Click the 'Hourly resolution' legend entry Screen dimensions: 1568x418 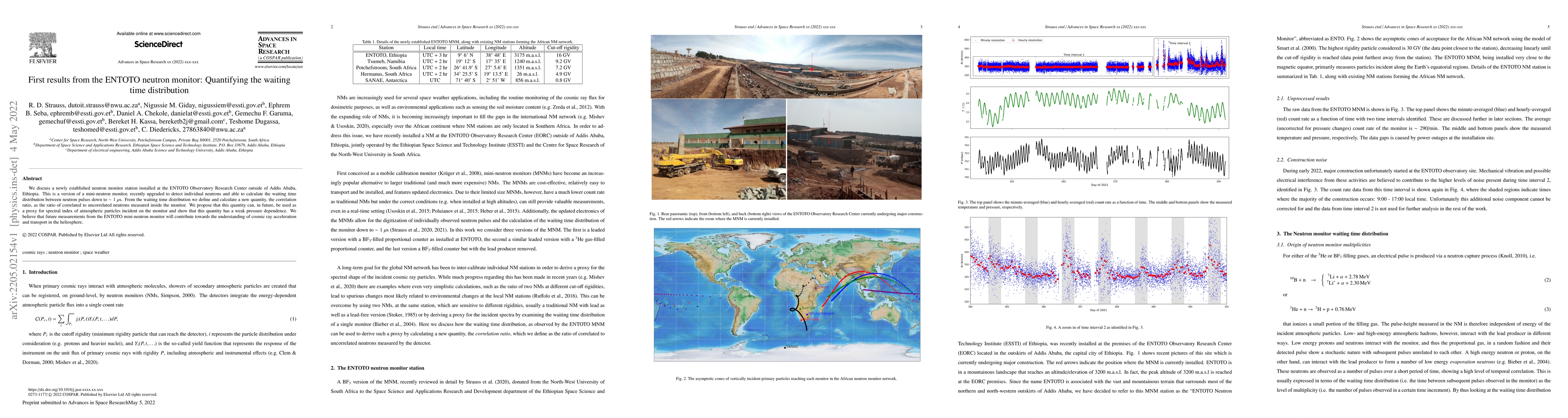pyautogui.click(x=1028, y=40)
